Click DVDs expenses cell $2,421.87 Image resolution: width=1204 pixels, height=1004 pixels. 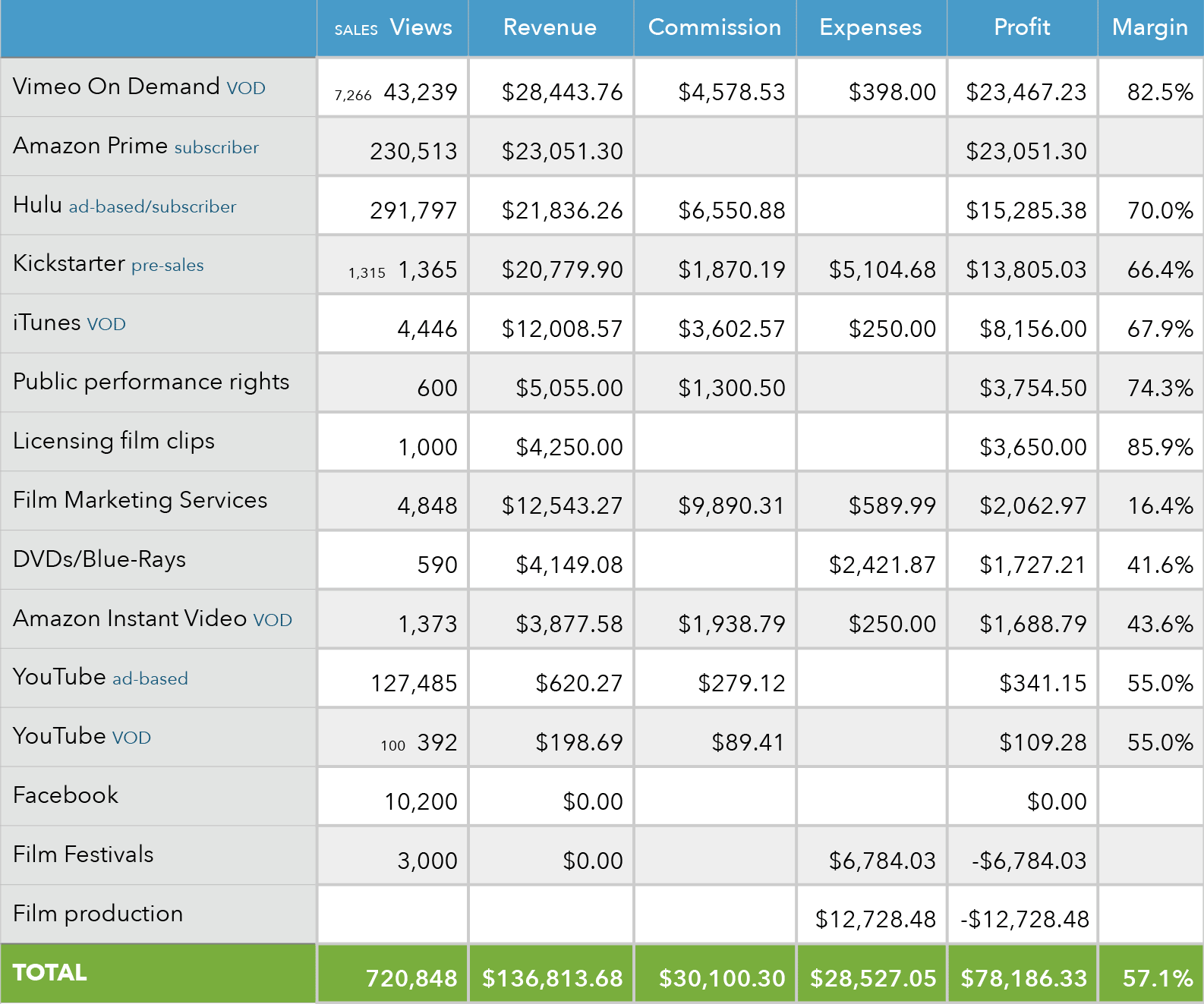coord(871,560)
